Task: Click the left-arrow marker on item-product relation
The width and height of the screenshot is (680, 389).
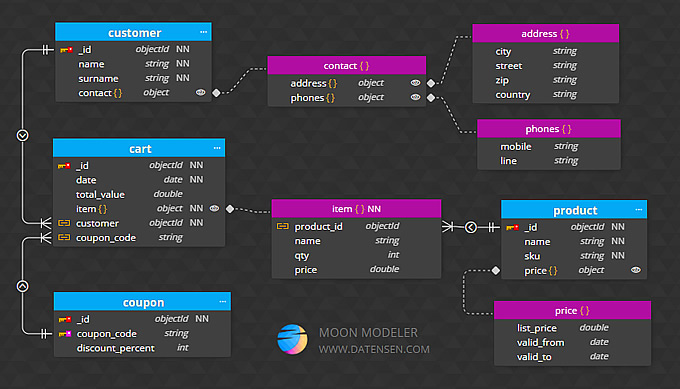Action: tap(471, 227)
